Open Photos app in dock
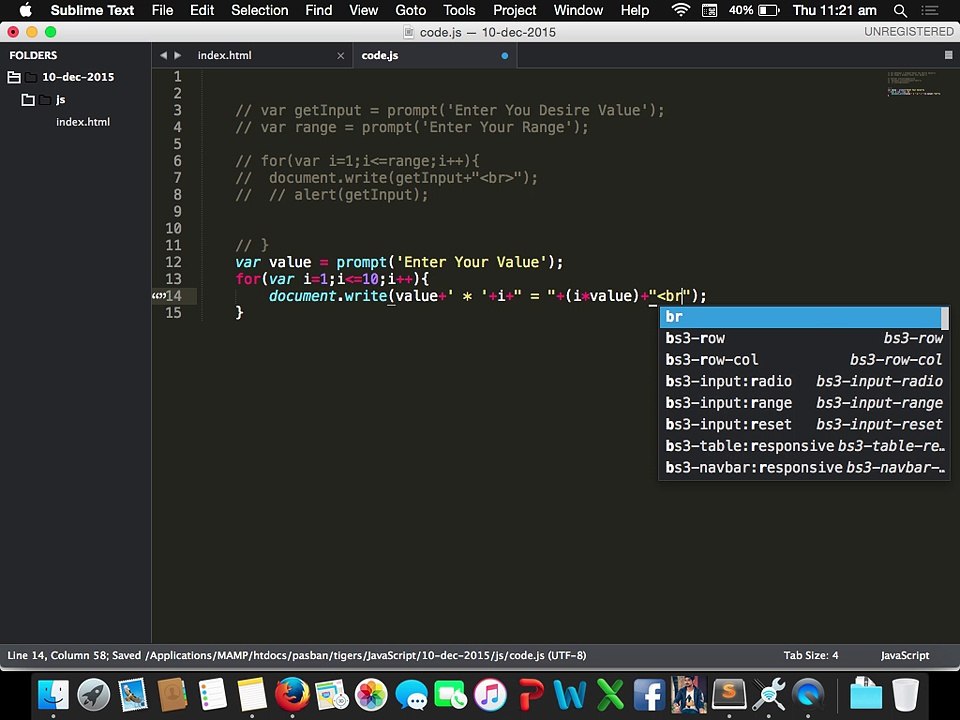The height and width of the screenshot is (720, 960). pyautogui.click(x=371, y=696)
